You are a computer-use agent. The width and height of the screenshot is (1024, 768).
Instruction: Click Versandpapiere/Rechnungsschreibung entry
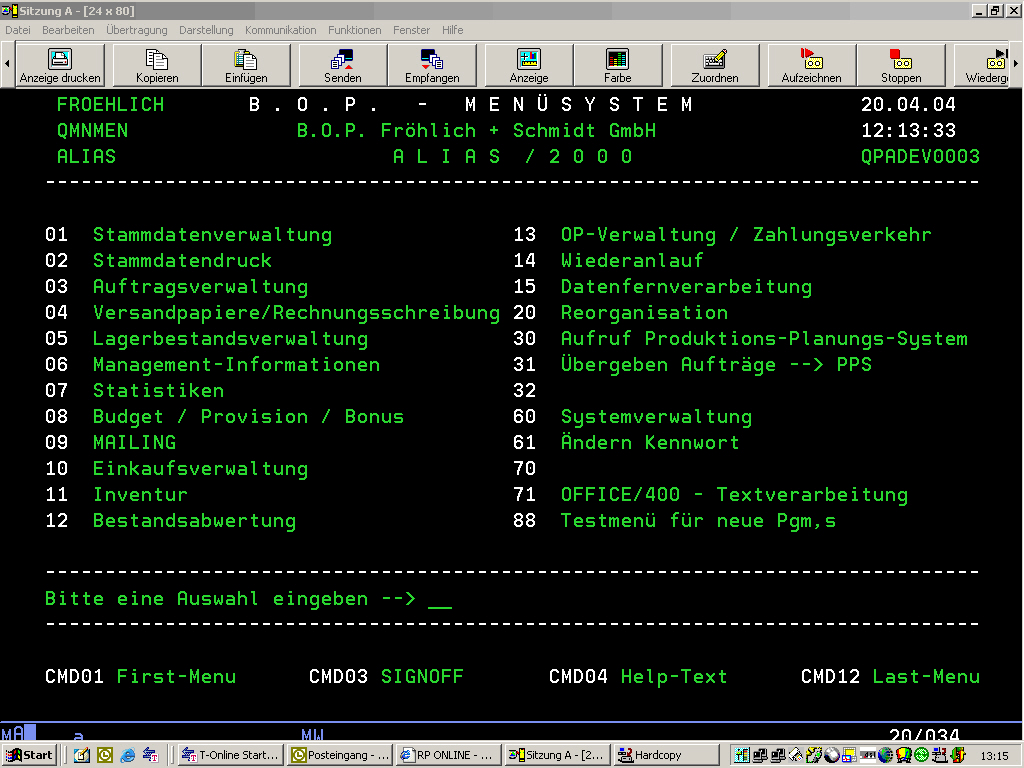(296, 313)
